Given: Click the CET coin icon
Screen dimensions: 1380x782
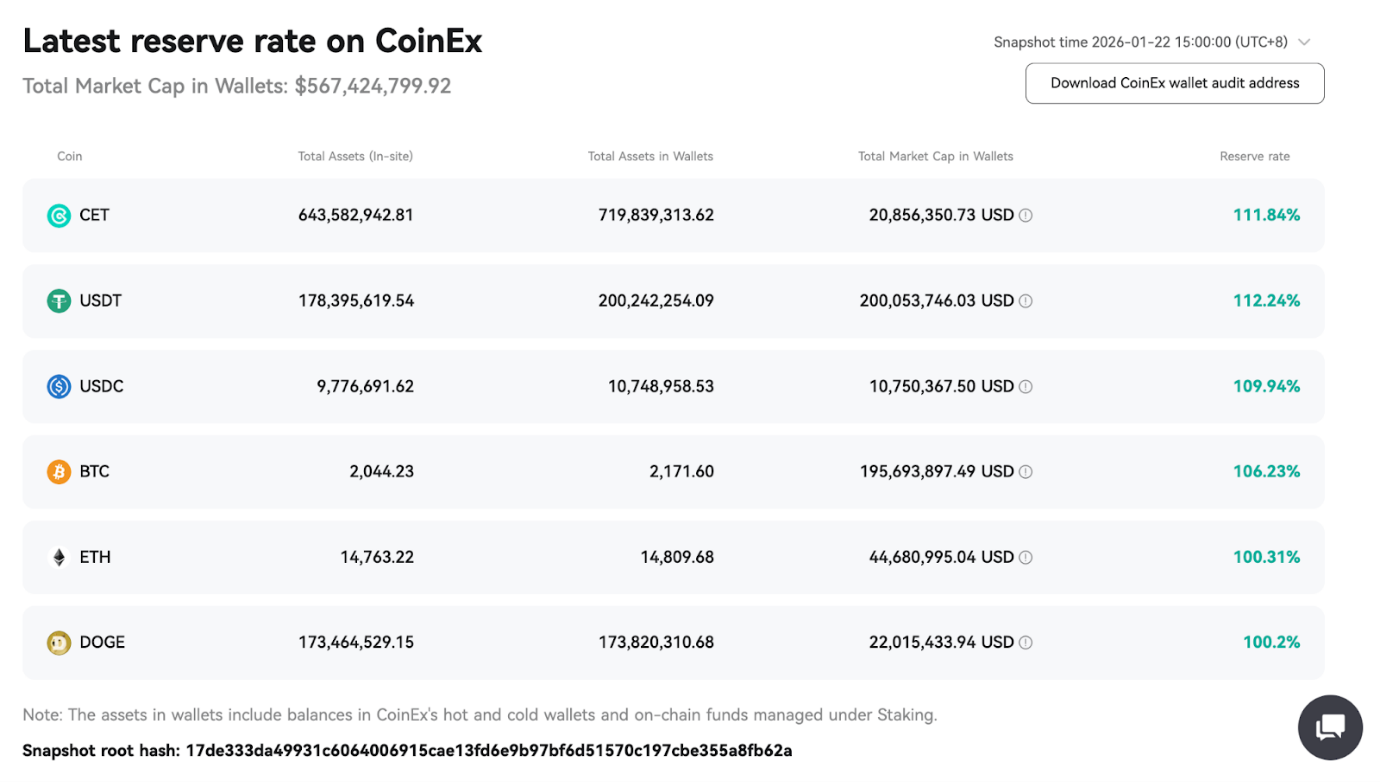Looking at the screenshot, I should (58, 215).
